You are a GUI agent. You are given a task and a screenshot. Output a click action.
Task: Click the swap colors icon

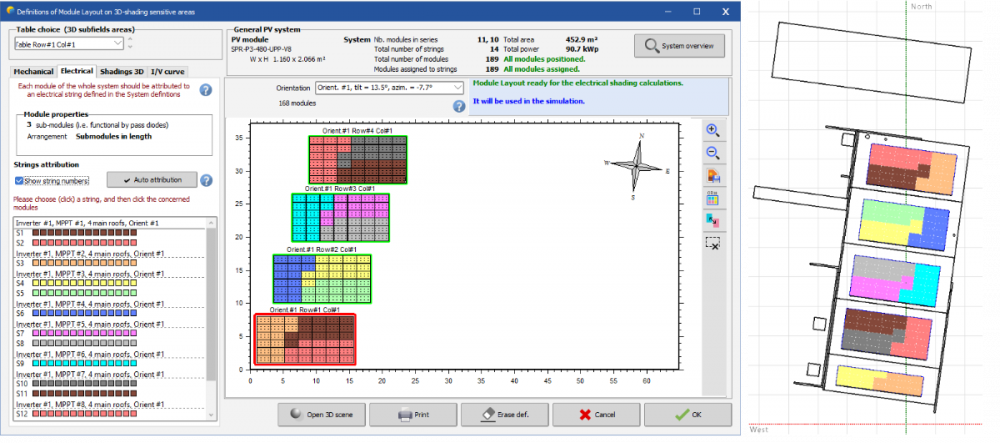712,219
